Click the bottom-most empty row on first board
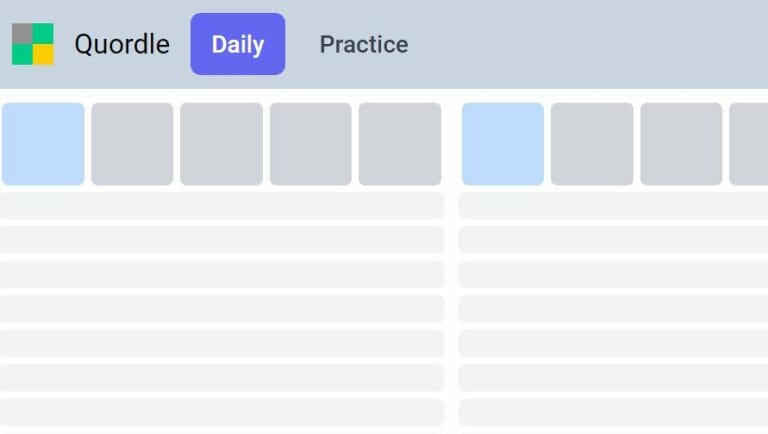The height and width of the screenshot is (434, 768). 222,412
